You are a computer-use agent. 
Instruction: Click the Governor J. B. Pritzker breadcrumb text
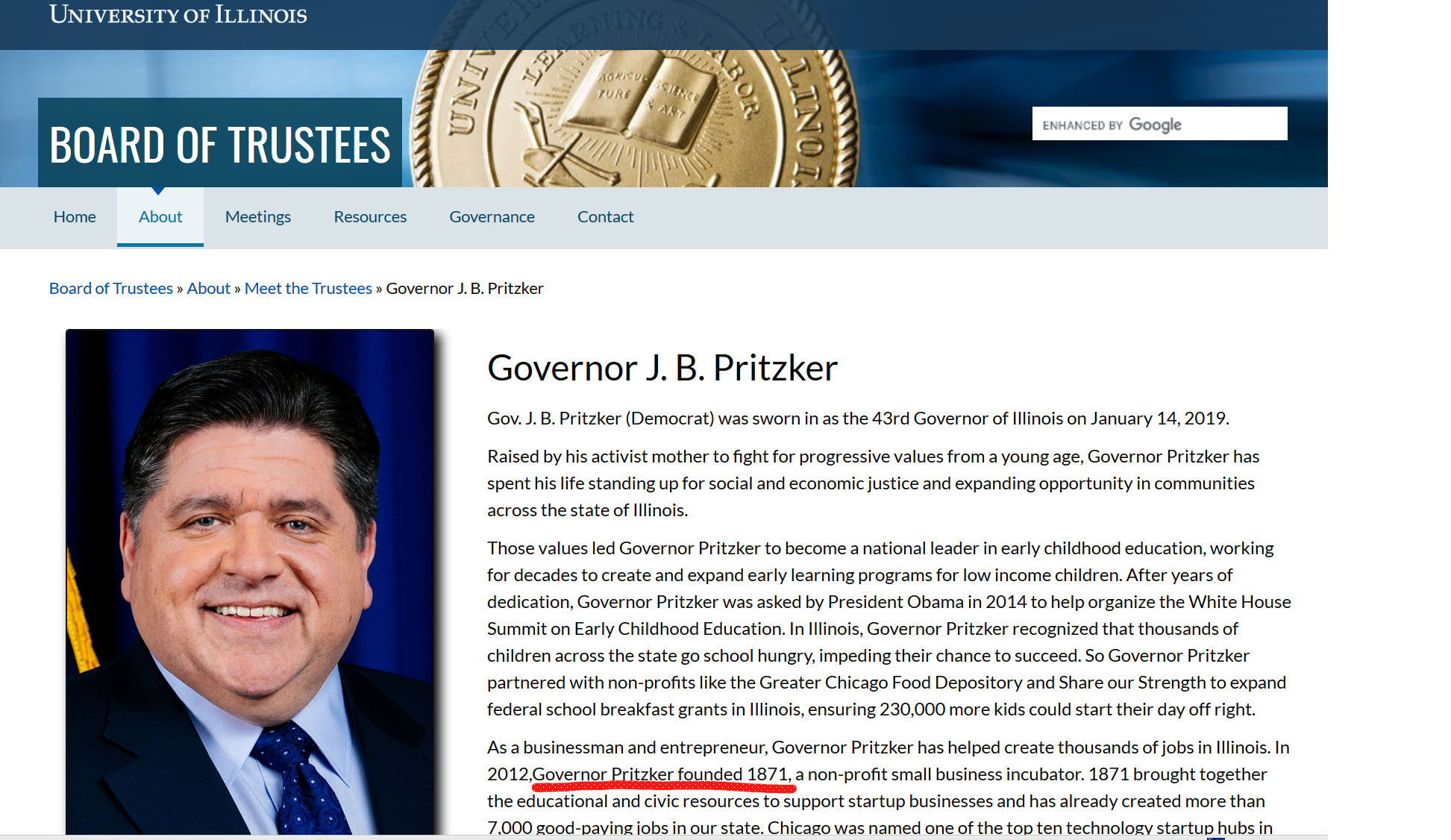[465, 288]
